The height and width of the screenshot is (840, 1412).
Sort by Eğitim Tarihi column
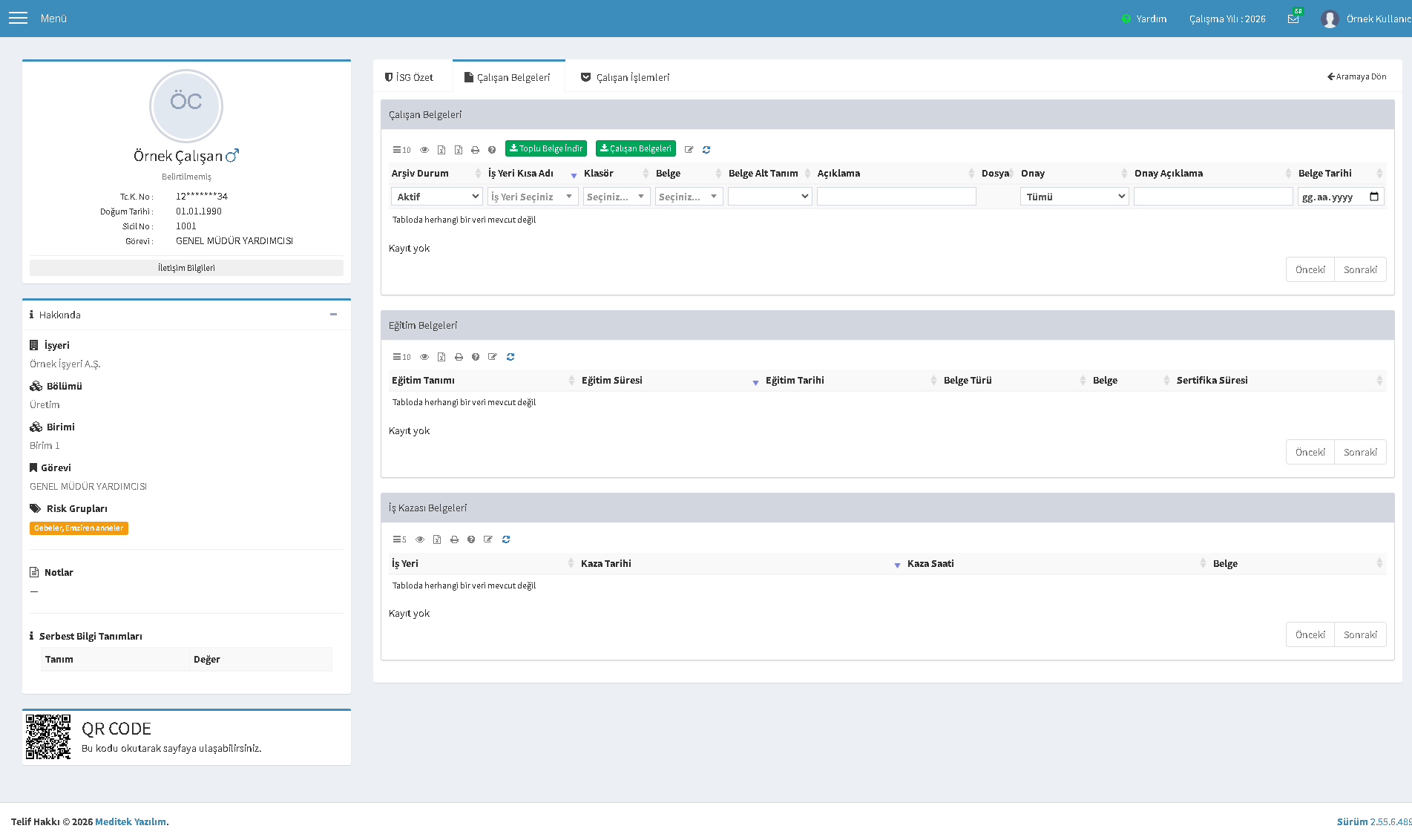click(850, 380)
